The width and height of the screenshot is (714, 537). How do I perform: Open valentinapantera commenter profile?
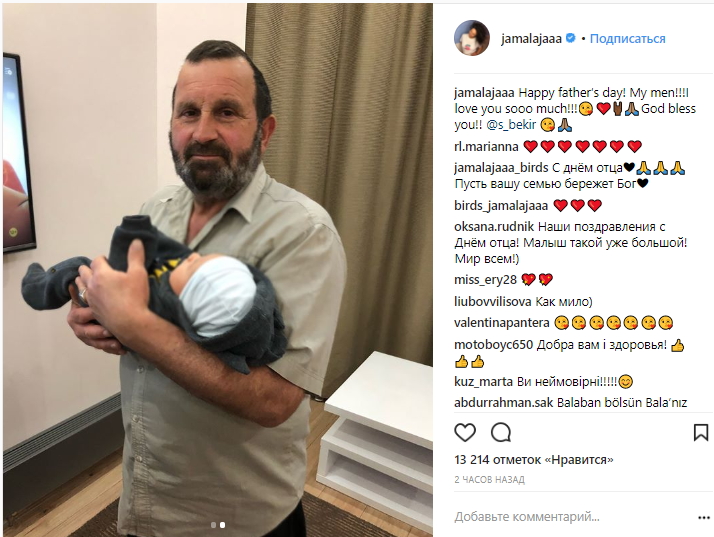click(x=502, y=323)
